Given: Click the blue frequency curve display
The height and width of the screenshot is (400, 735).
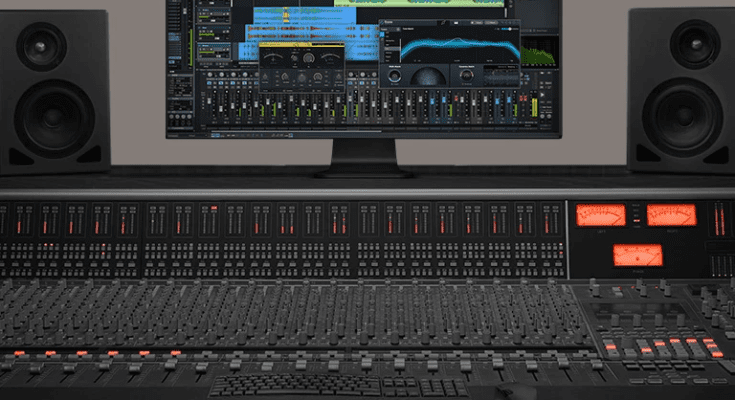Looking at the screenshot, I should pyautogui.click(x=458, y=46).
